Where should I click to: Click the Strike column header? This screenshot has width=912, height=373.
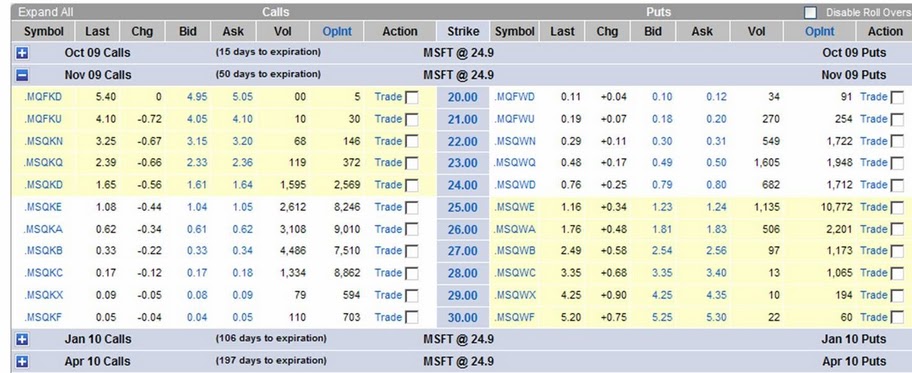[463, 31]
